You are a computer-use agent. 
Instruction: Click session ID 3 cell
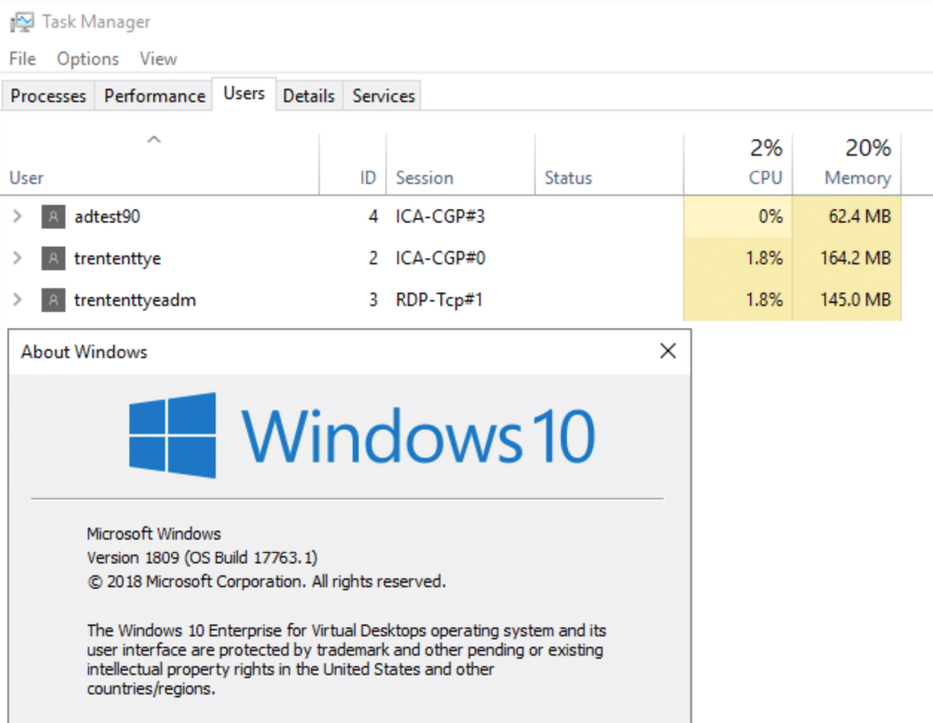click(373, 299)
